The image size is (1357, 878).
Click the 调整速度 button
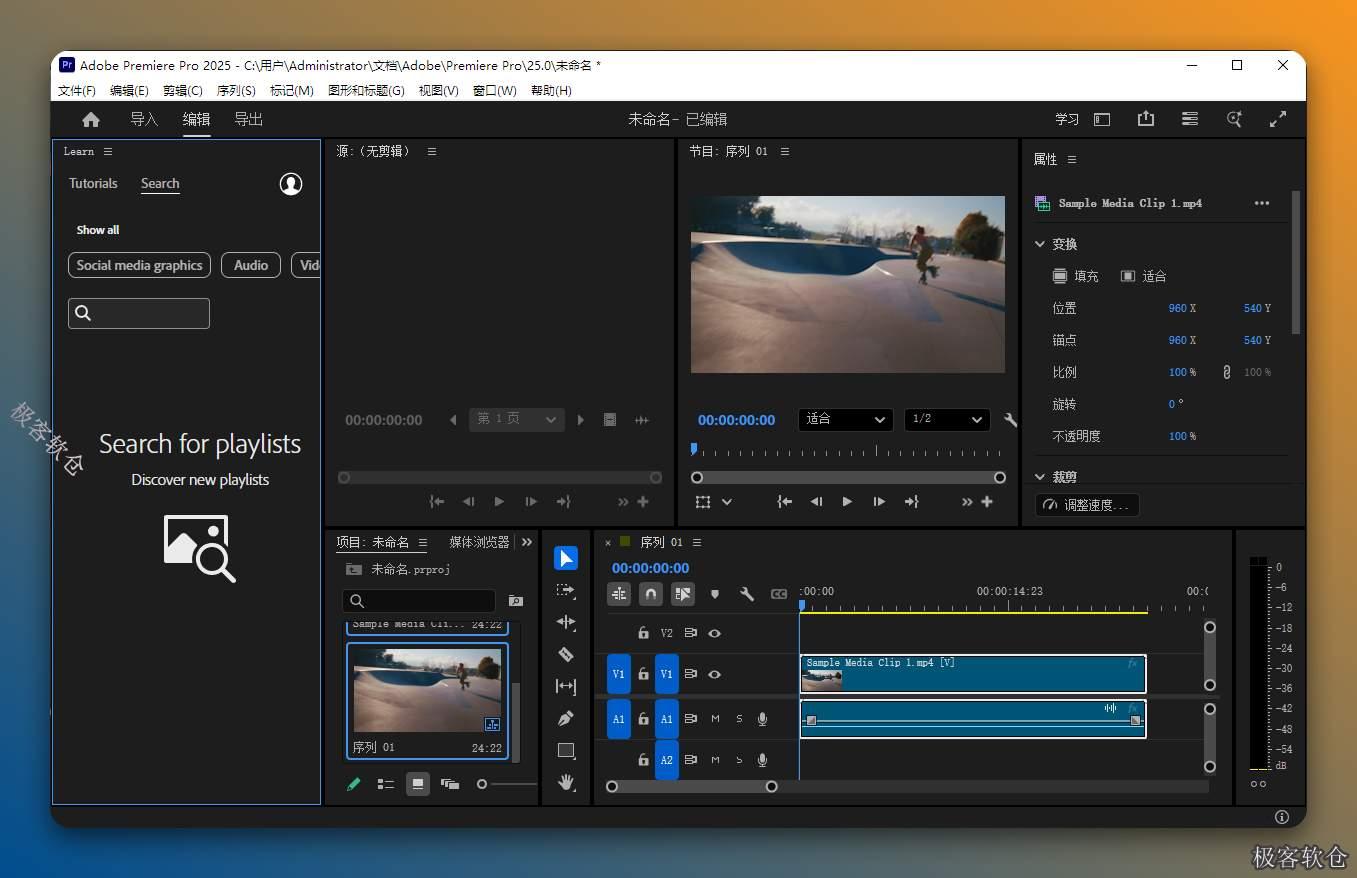[1087, 505]
